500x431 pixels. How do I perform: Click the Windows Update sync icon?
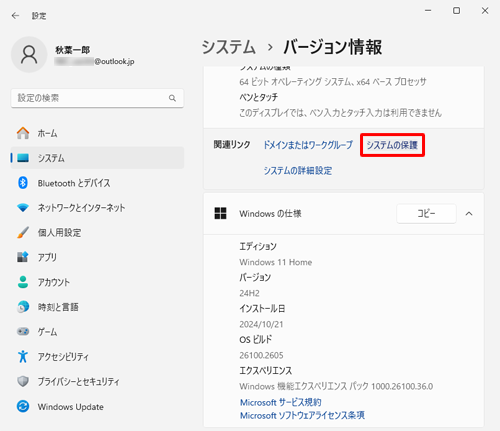tap(23, 406)
